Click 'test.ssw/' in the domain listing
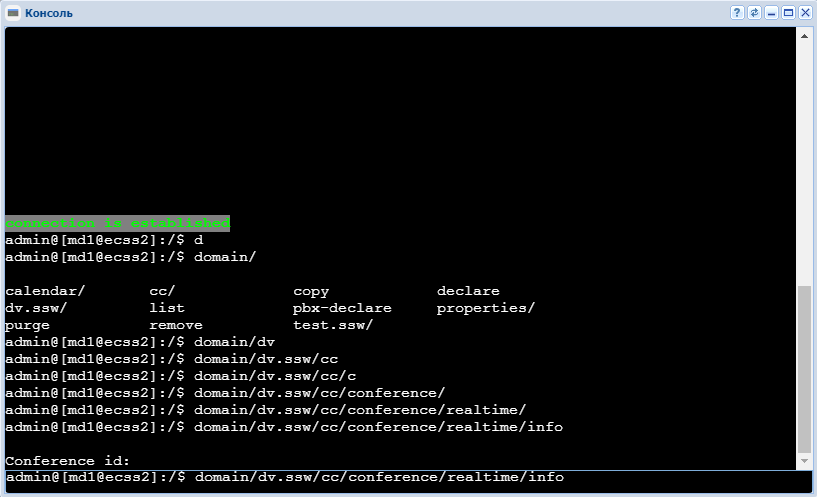This screenshot has height=497, width=817. point(332,325)
